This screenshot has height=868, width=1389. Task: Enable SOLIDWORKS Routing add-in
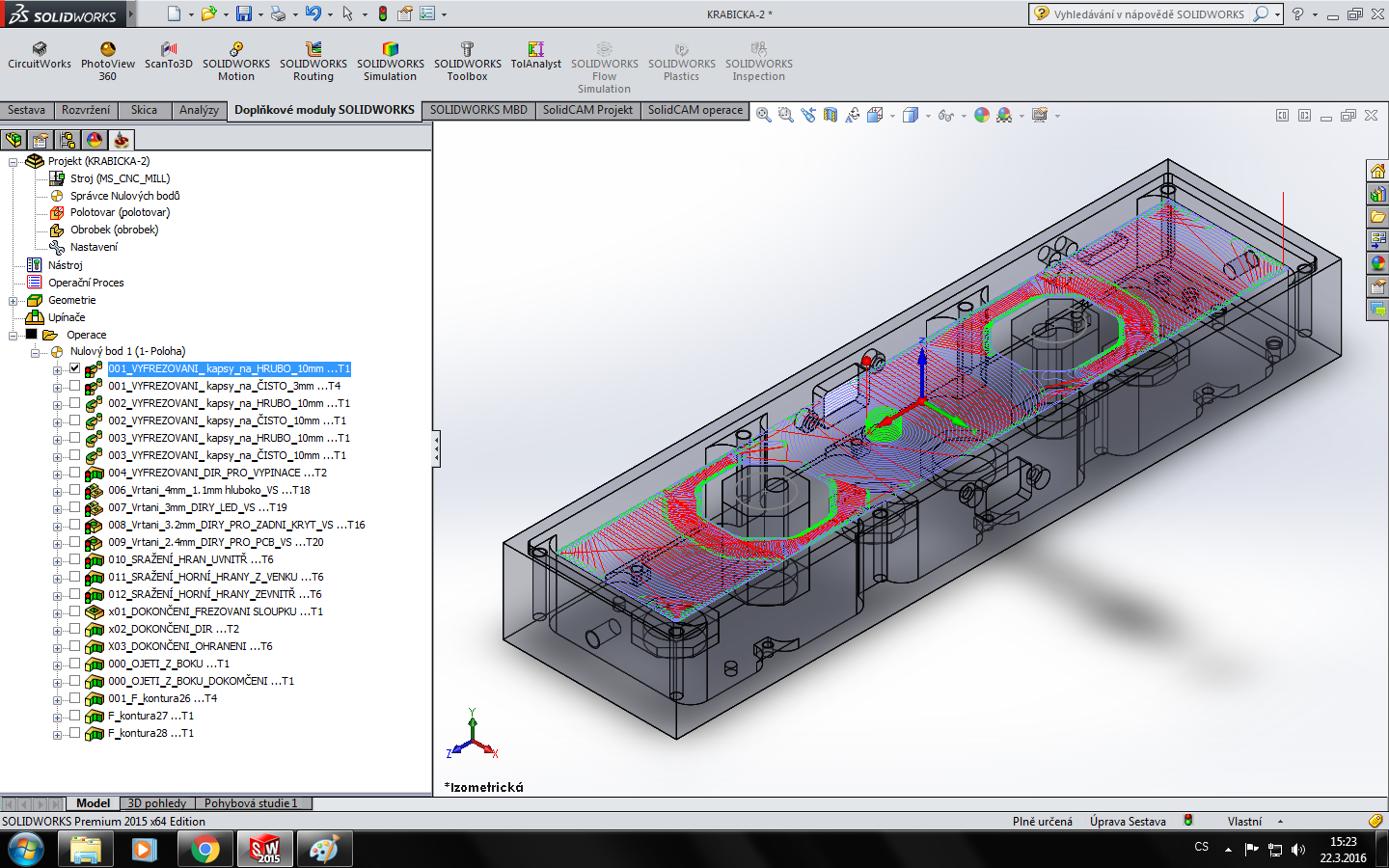[x=313, y=62]
